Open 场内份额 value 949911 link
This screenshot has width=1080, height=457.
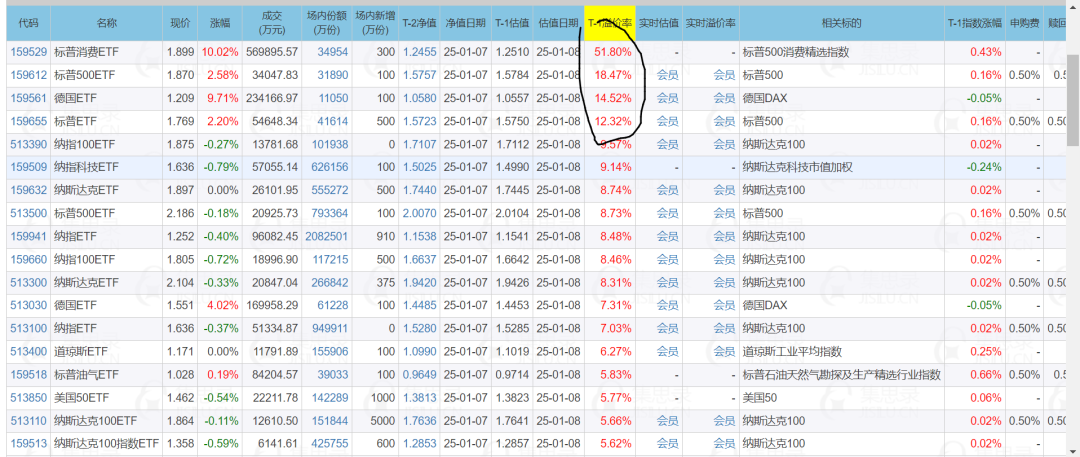click(x=330, y=328)
